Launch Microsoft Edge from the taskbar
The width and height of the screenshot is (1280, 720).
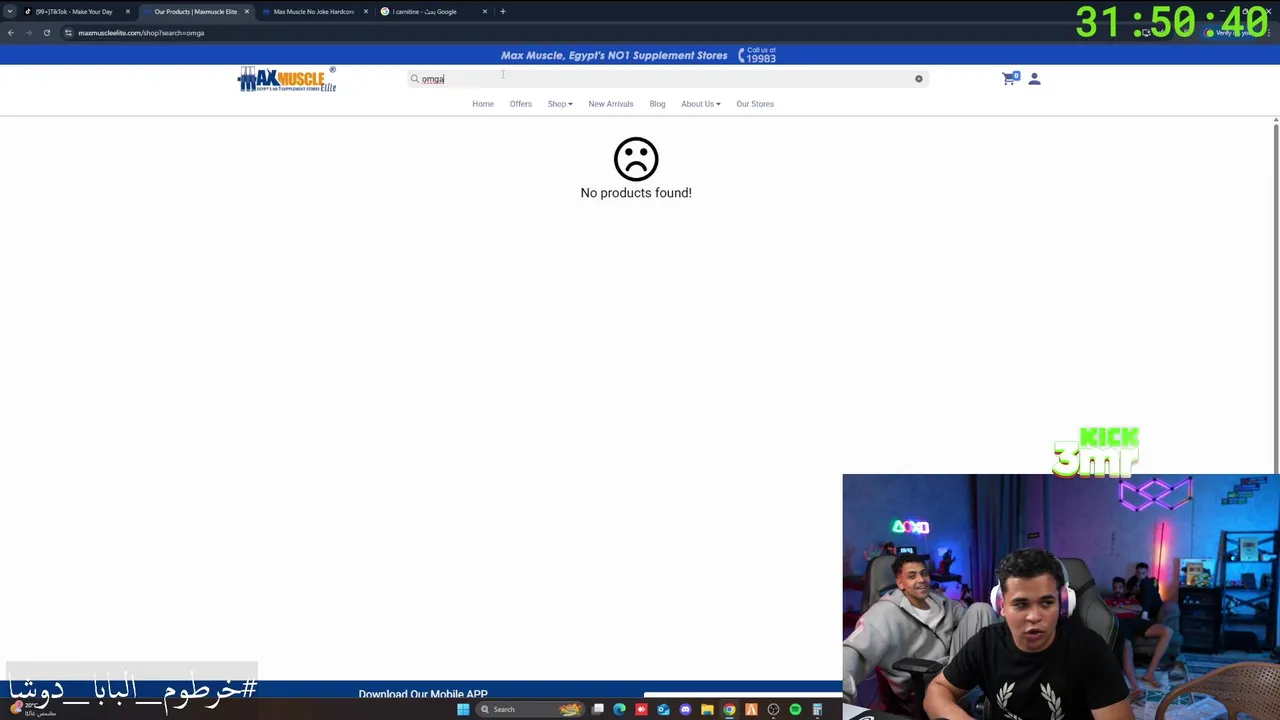pyautogui.click(x=619, y=709)
